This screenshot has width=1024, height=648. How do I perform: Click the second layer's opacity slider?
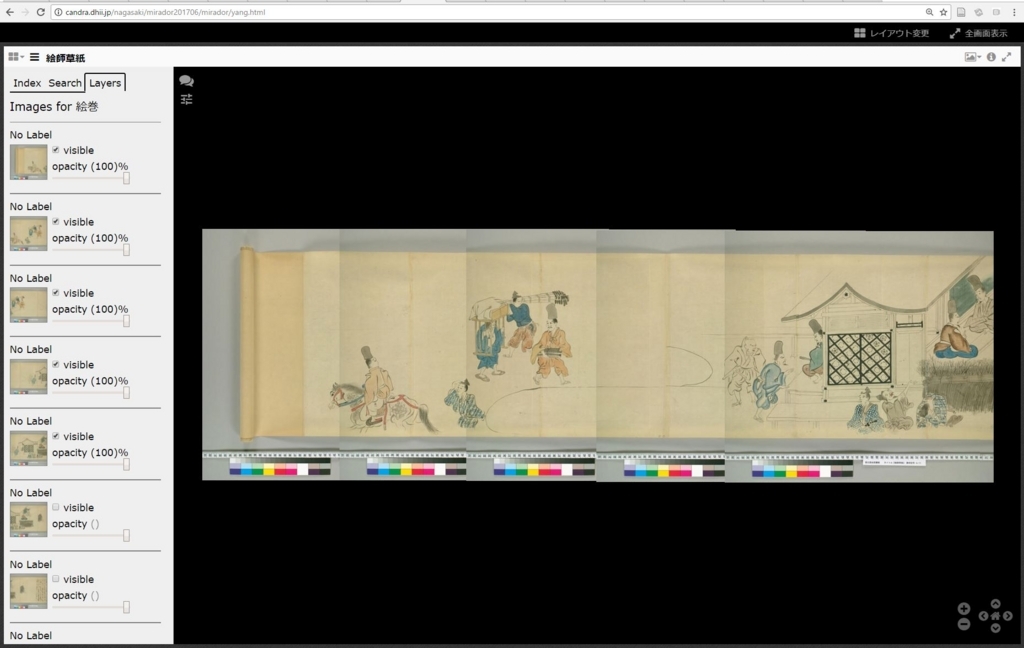[91, 250]
